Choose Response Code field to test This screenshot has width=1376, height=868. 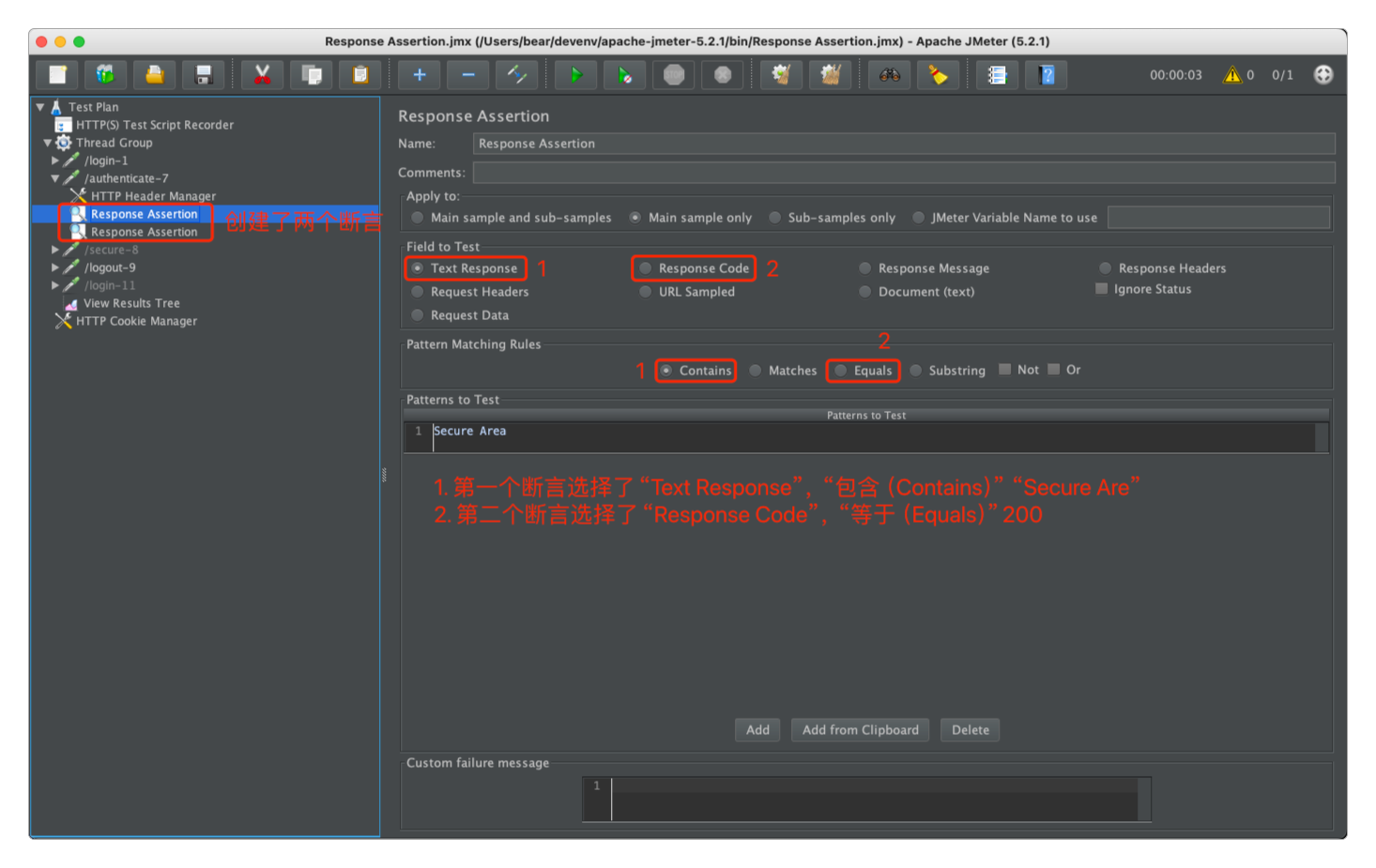coord(694,268)
